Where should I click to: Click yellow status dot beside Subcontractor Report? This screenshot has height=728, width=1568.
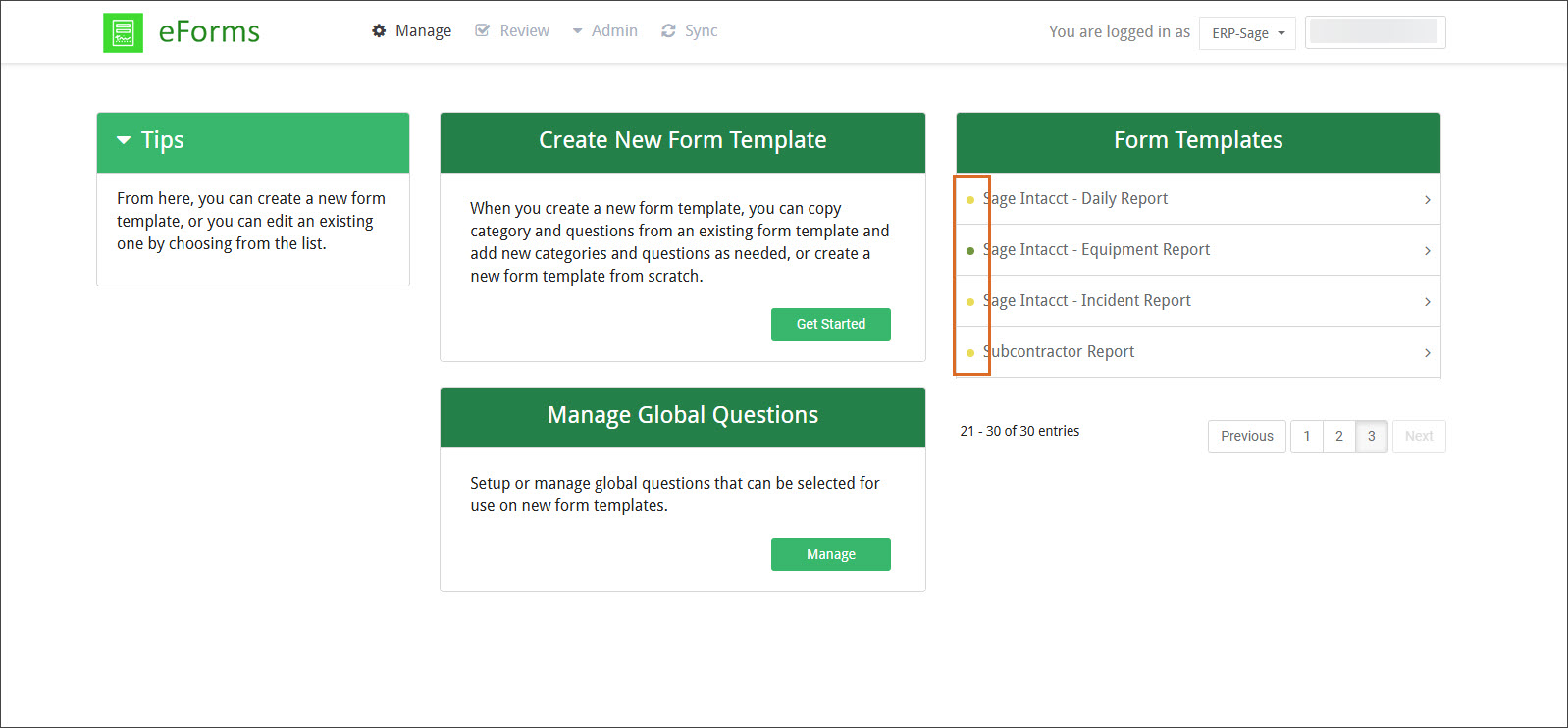pos(970,353)
